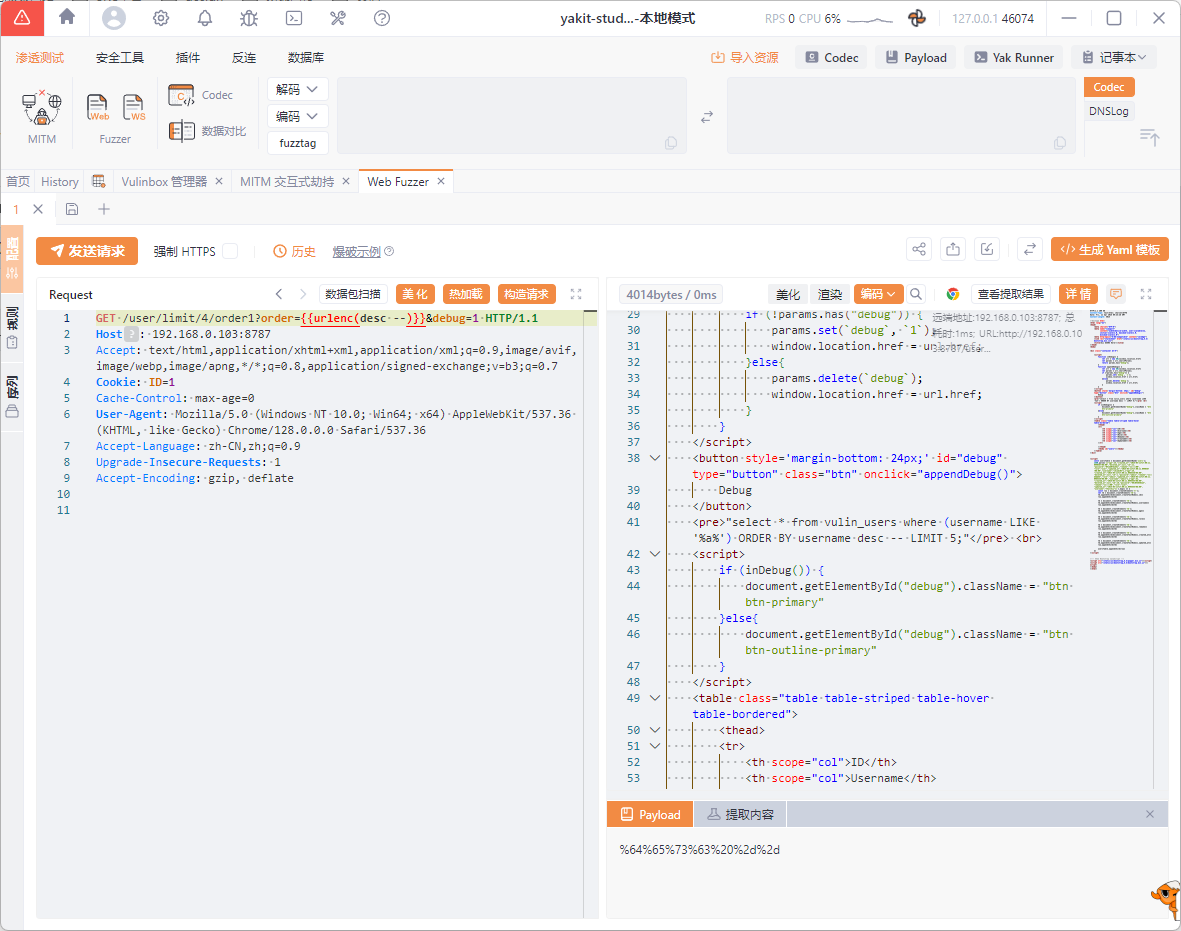Switch to the MITM 交互式劫持 tab
The height and width of the screenshot is (931, 1181).
coord(288,182)
